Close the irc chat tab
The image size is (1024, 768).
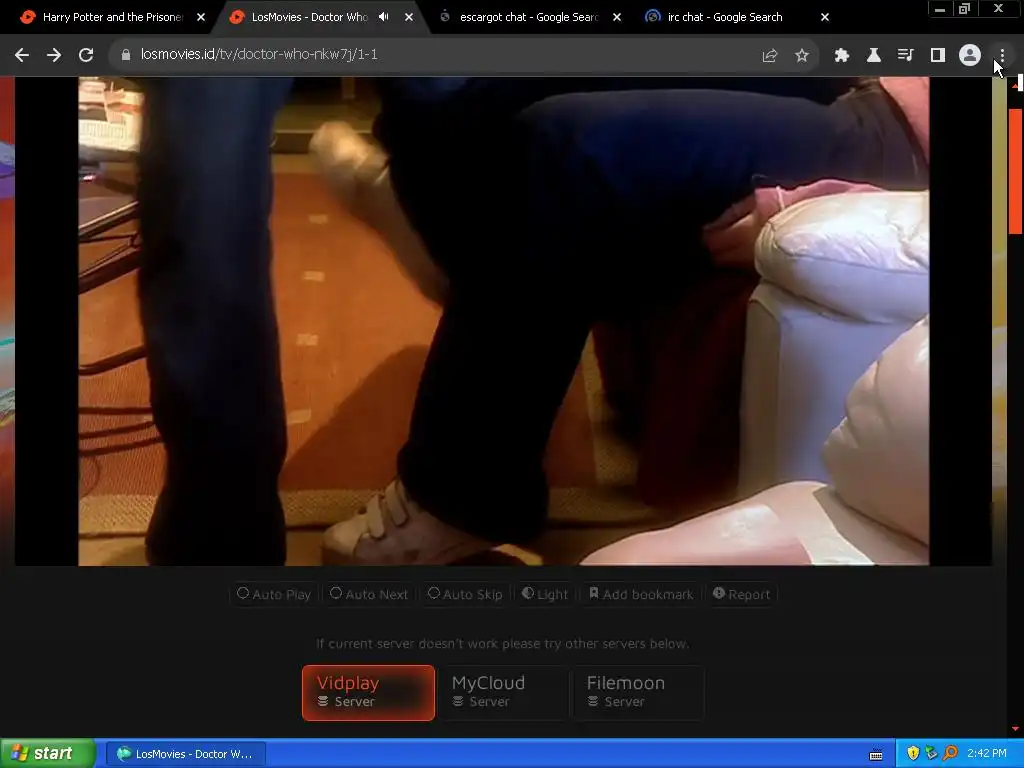point(825,17)
